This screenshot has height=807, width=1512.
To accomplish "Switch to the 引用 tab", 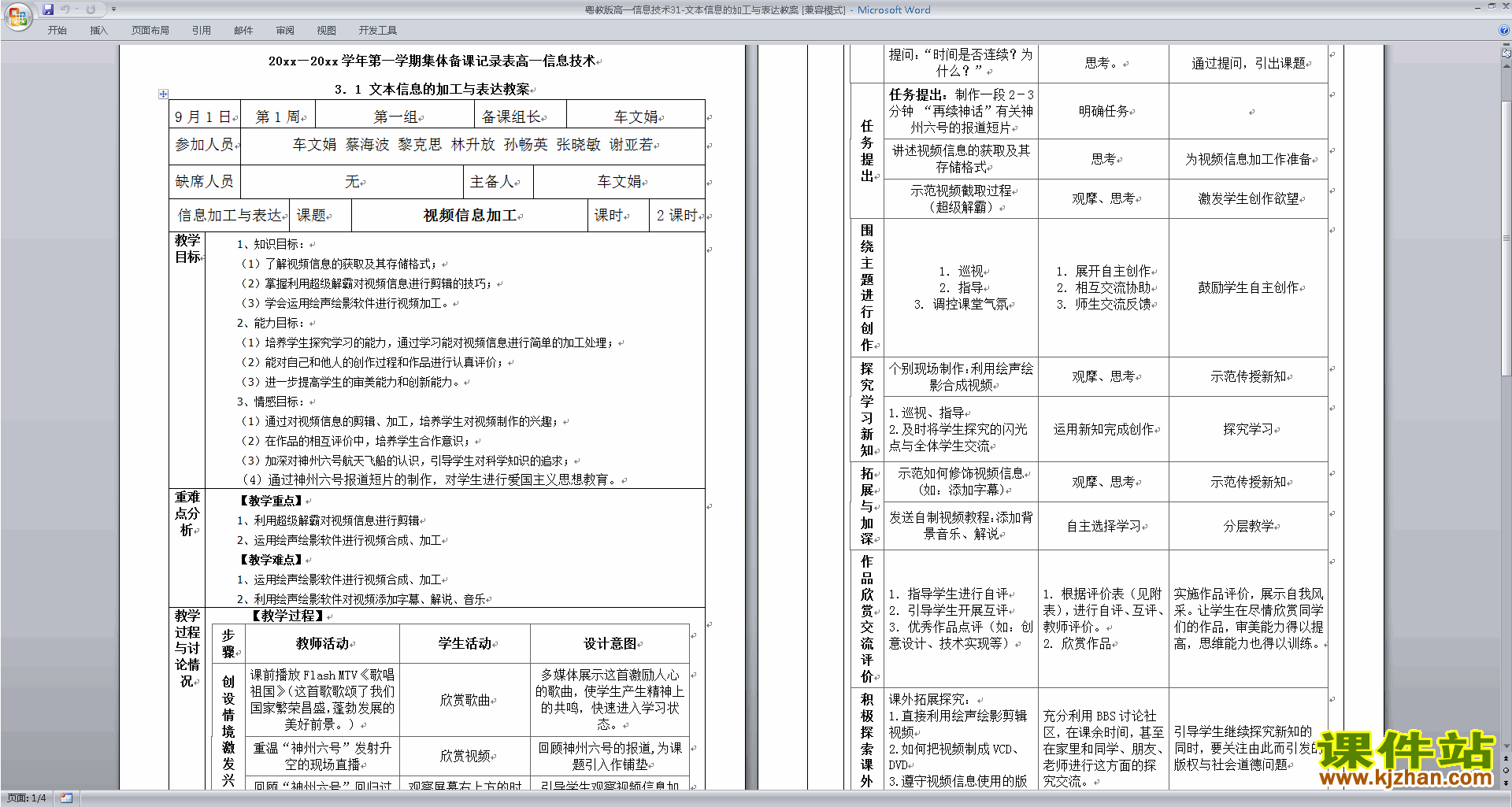I will click(x=202, y=31).
